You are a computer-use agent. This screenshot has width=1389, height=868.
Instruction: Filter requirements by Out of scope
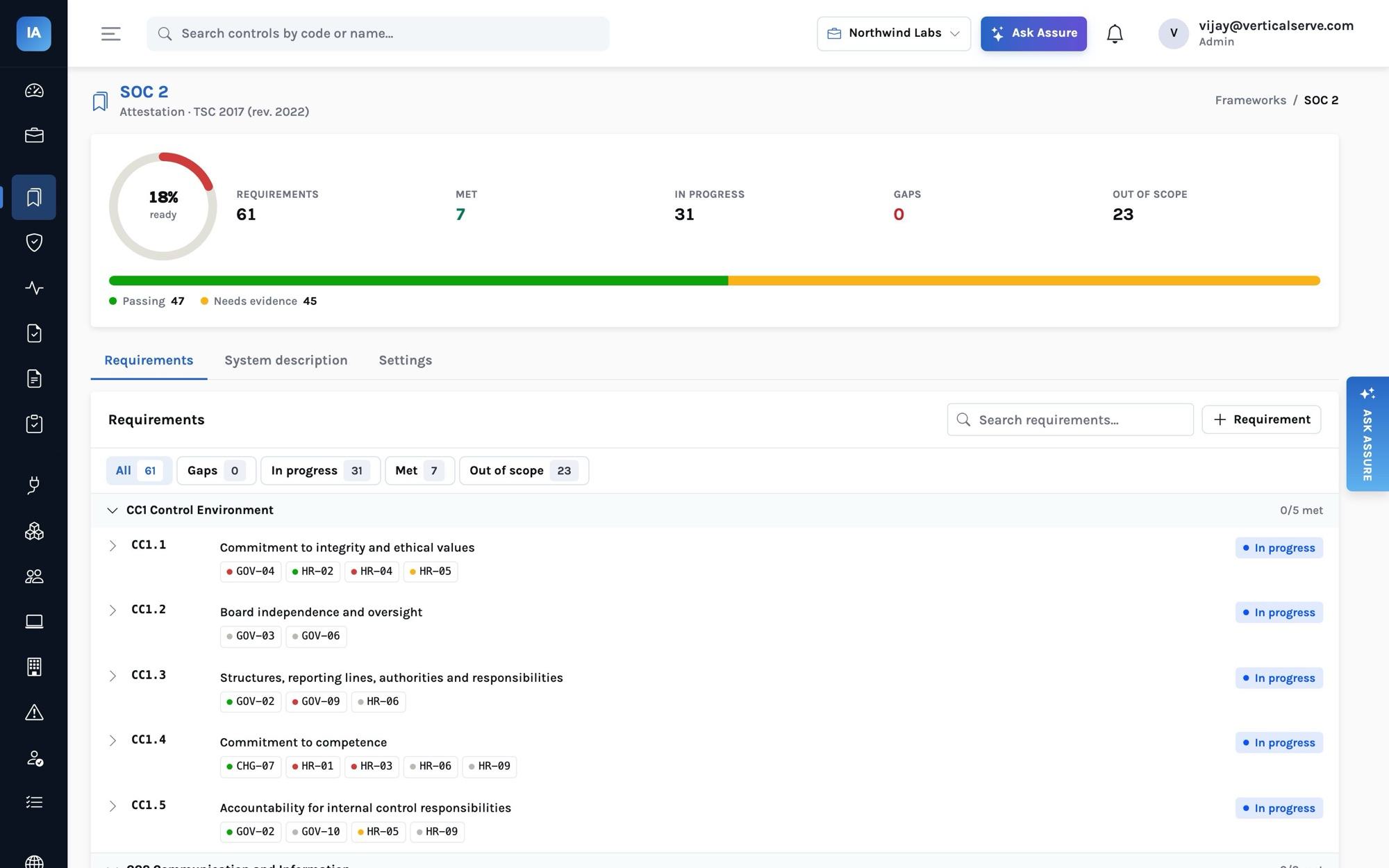524,471
